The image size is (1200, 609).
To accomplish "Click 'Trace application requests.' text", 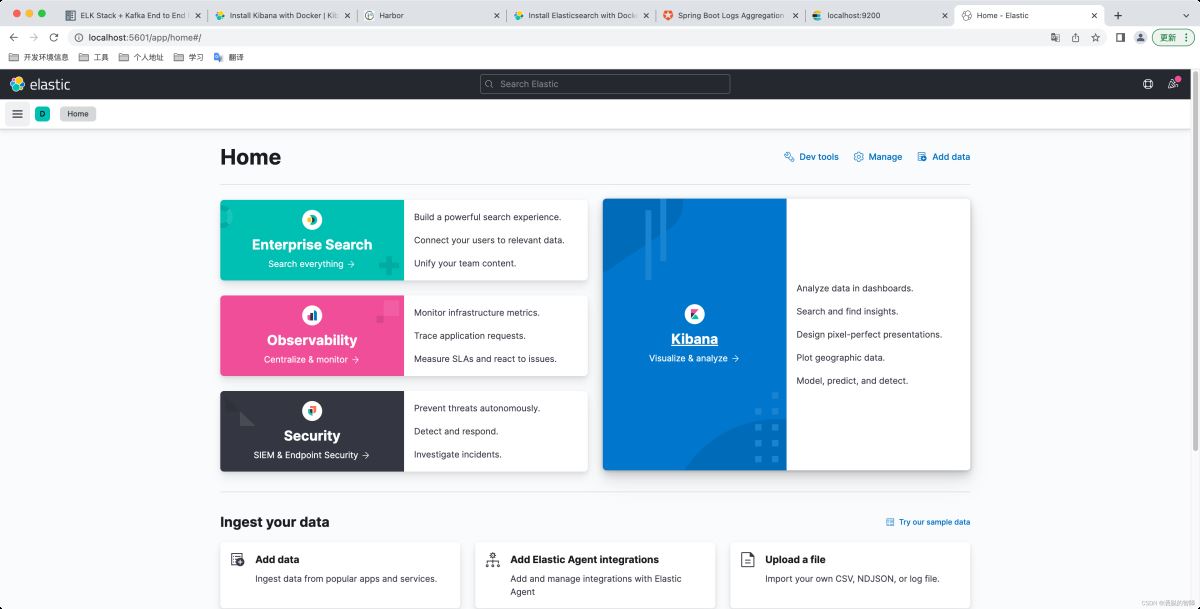I will pos(470,336).
